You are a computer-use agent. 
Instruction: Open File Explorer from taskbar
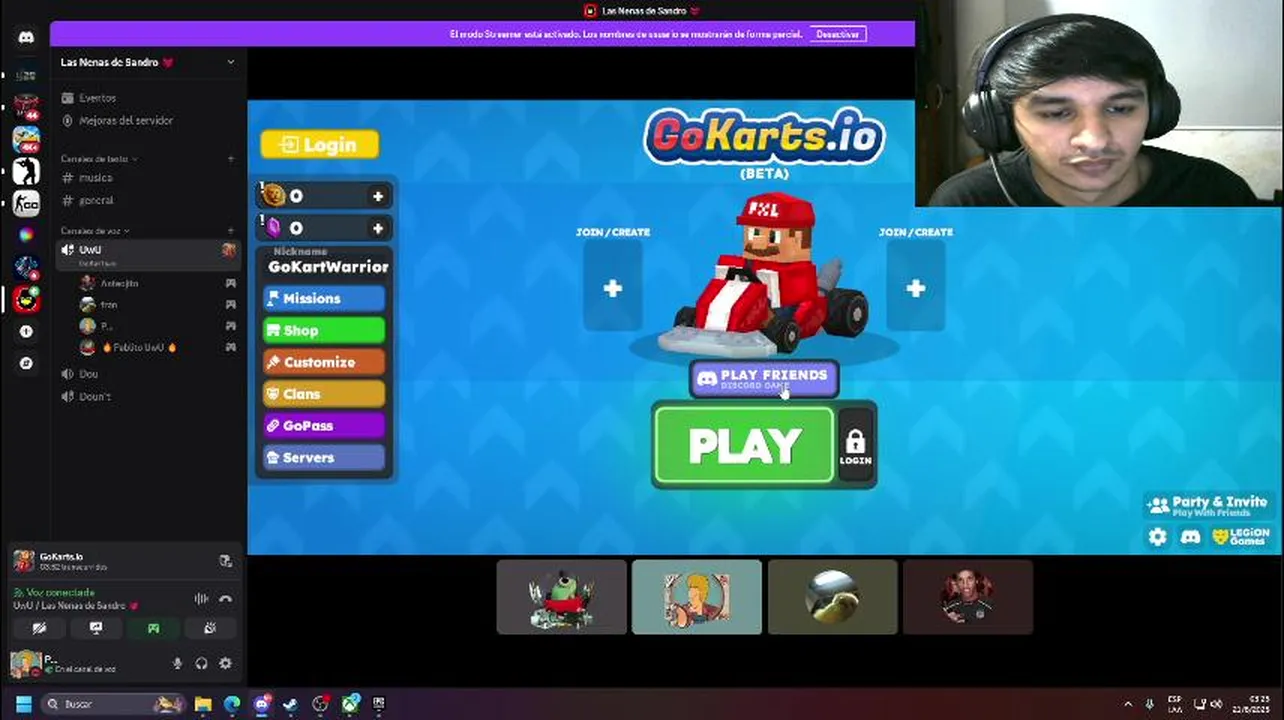click(x=203, y=704)
